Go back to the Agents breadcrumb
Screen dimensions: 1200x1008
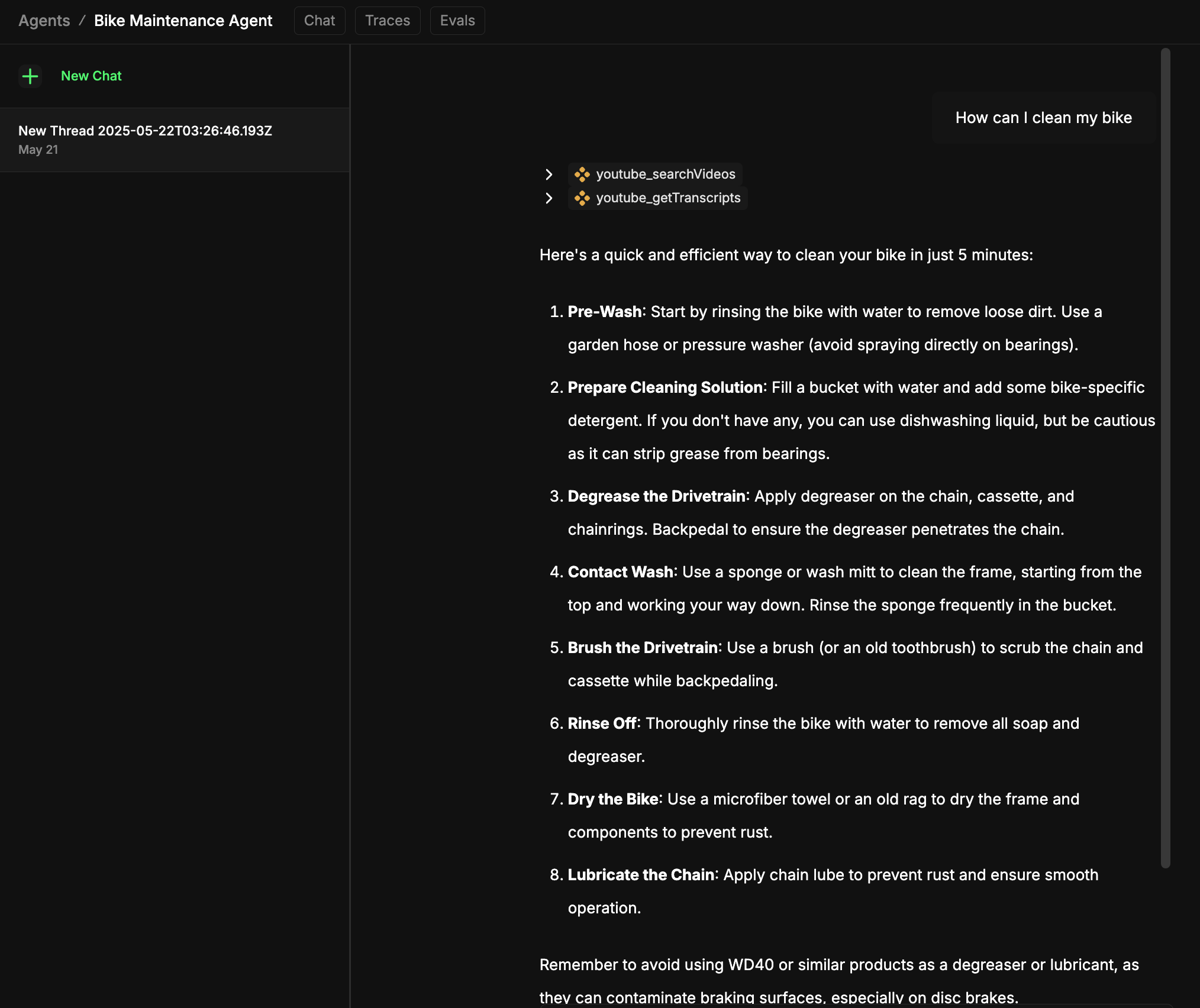[44, 21]
